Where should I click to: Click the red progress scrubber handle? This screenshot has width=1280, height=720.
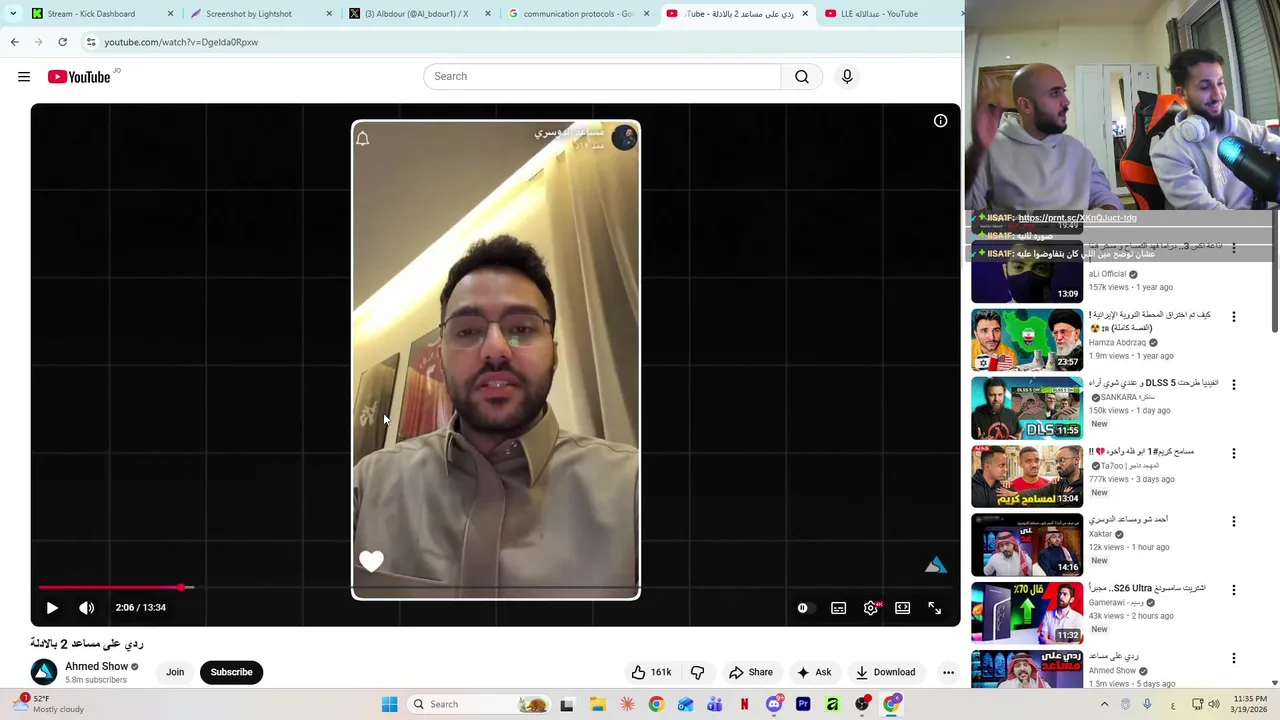tap(181, 588)
